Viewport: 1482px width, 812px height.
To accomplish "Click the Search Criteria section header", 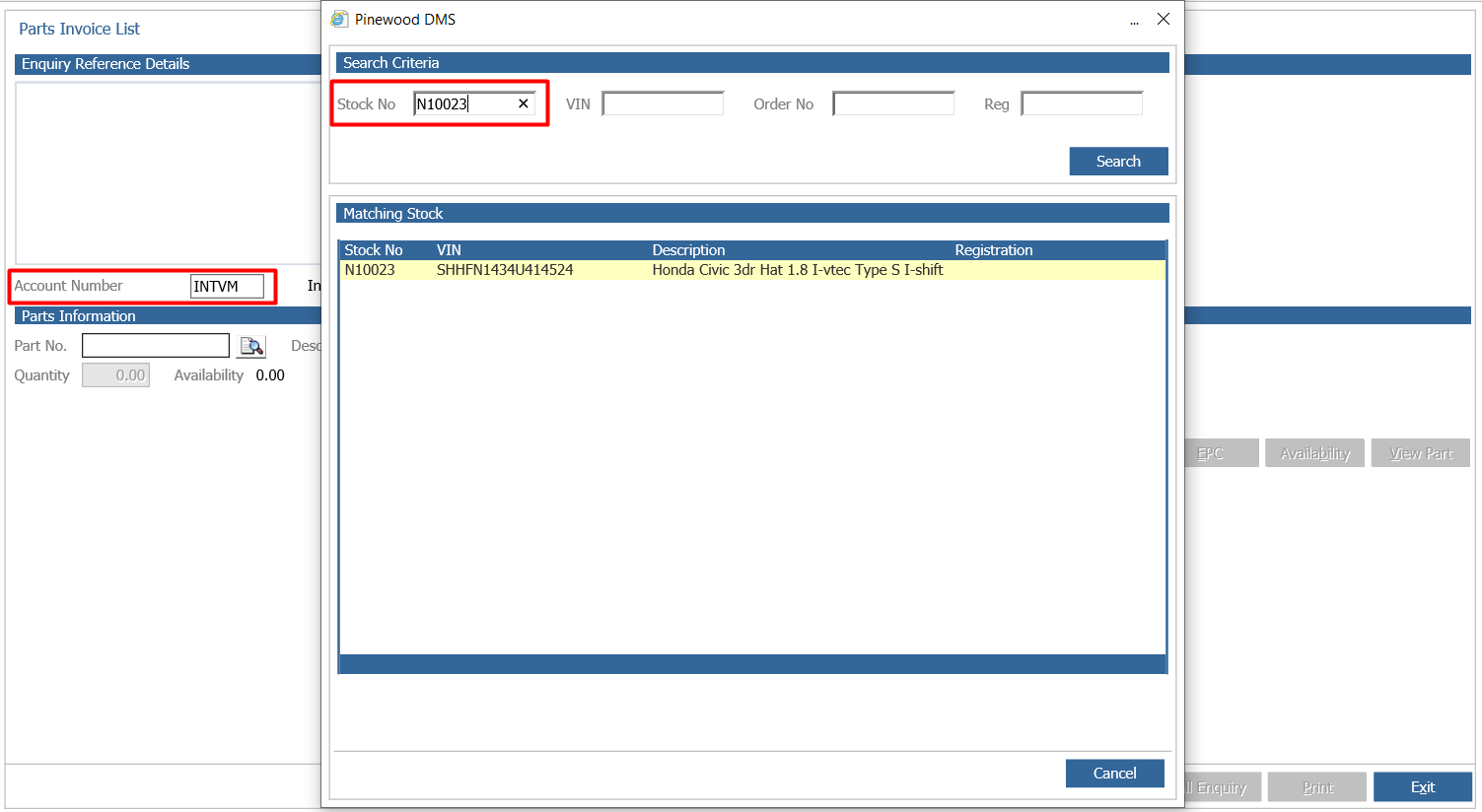I will [x=752, y=62].
